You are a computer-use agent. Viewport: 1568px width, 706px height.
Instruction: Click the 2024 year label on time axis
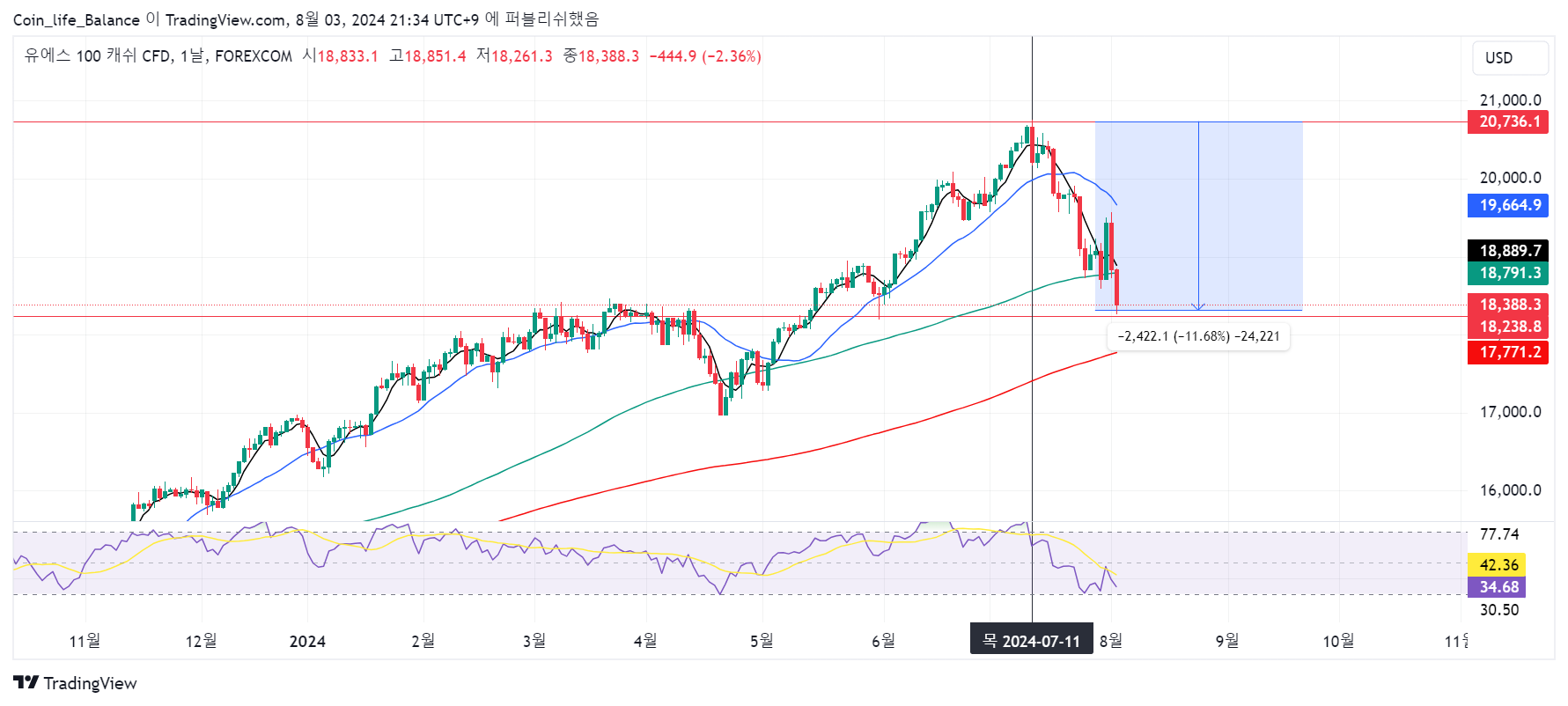pyautogui.click(x=307, y=641)
